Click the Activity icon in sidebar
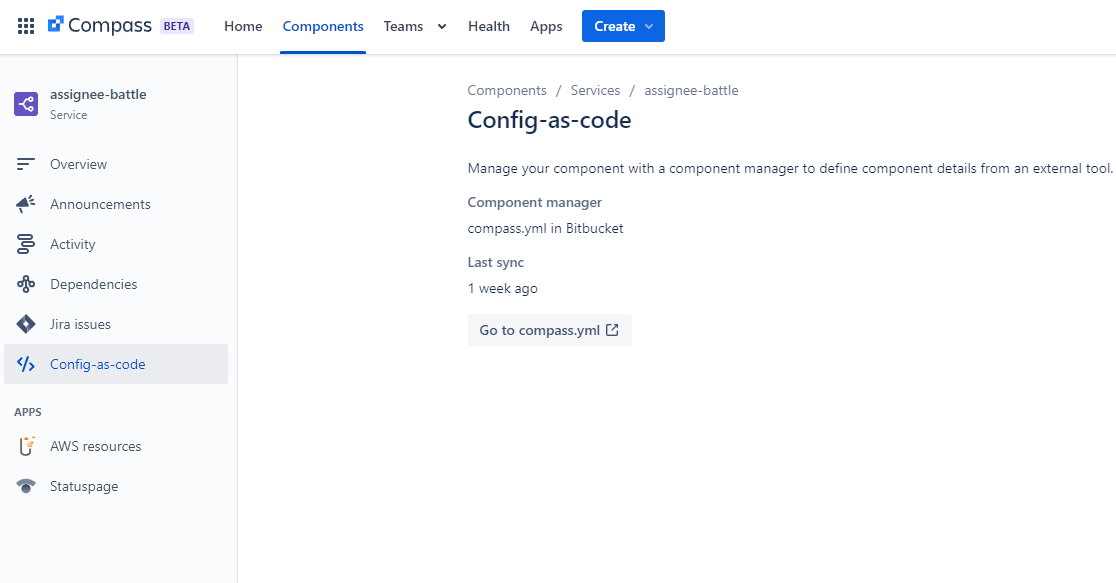Viewport: 1116px width, 583px height. (26, 244)
